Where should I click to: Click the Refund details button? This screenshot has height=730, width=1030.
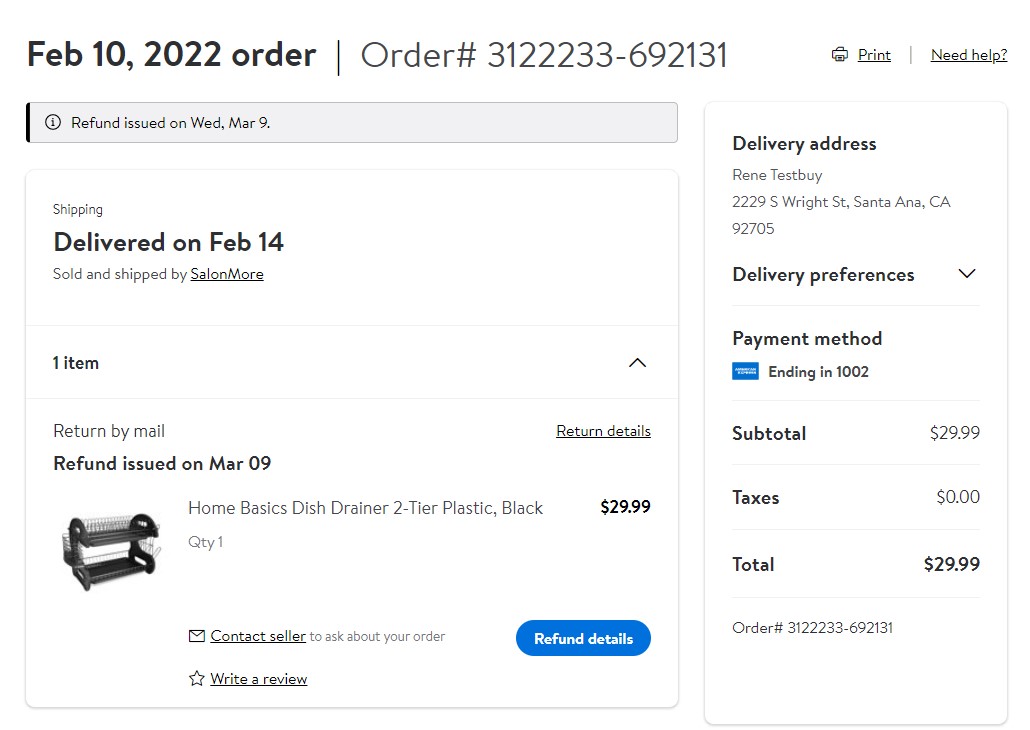pyautogui.click(x=583, y=638)
